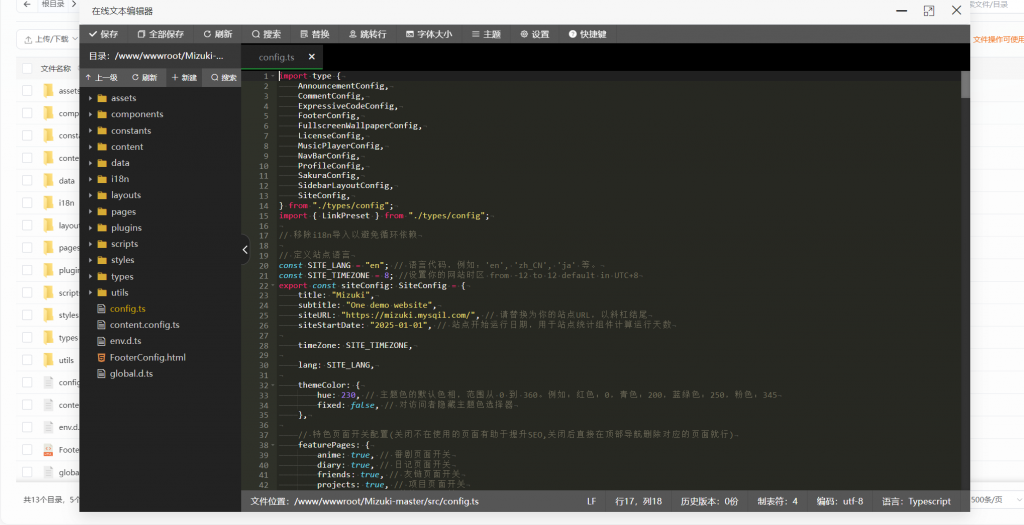Switch to the config.ts editor tab
The width and height of the screenshot is (1024, 525).
point(276,57)
